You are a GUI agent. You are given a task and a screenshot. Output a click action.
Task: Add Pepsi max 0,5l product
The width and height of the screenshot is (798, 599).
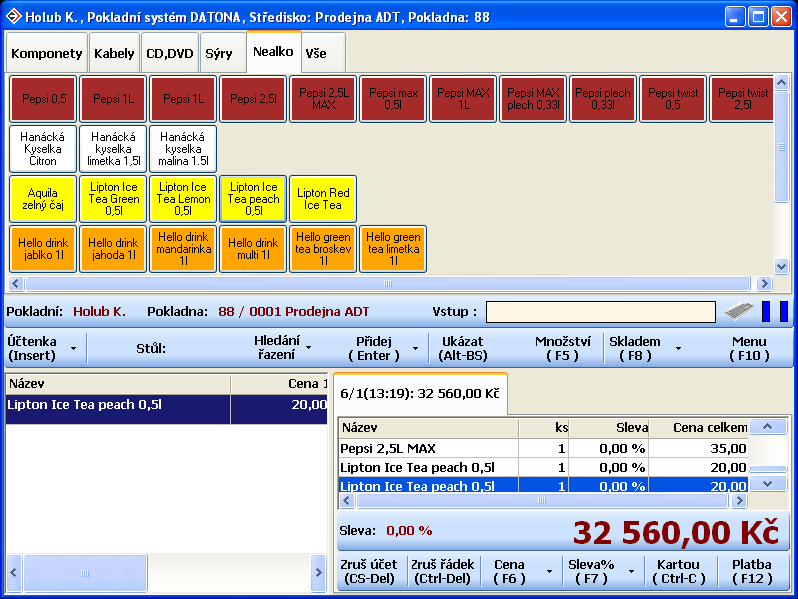pyautogui.click(x=393, y=99)
